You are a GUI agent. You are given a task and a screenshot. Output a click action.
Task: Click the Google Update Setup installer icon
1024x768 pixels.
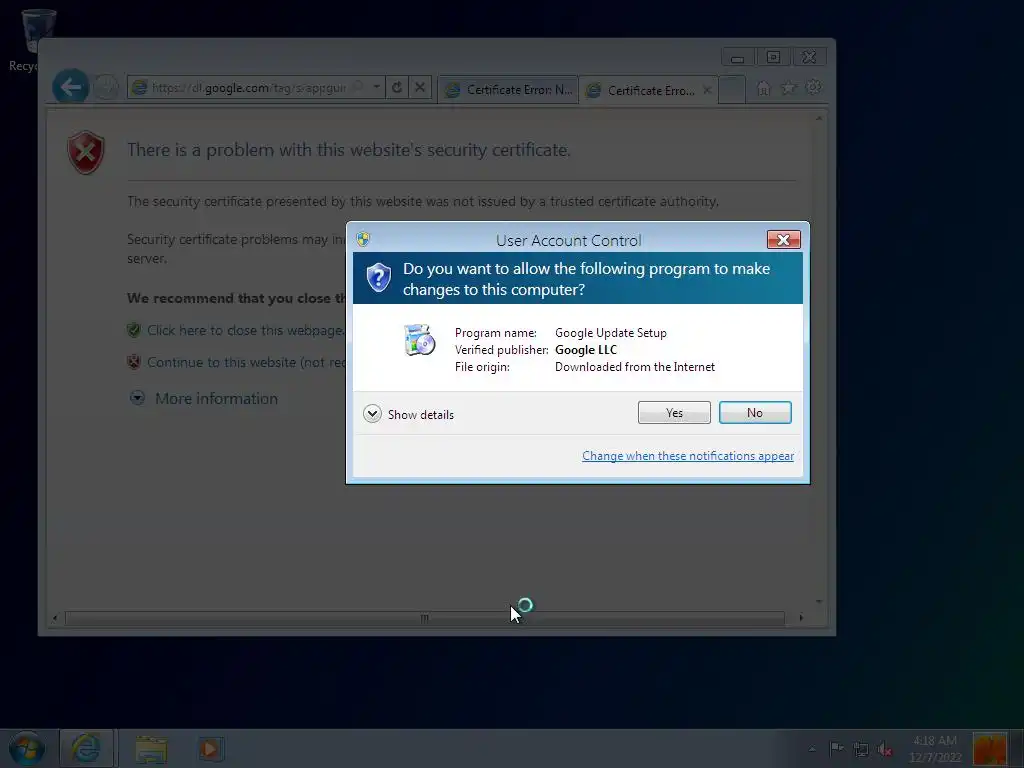point(419,340)
